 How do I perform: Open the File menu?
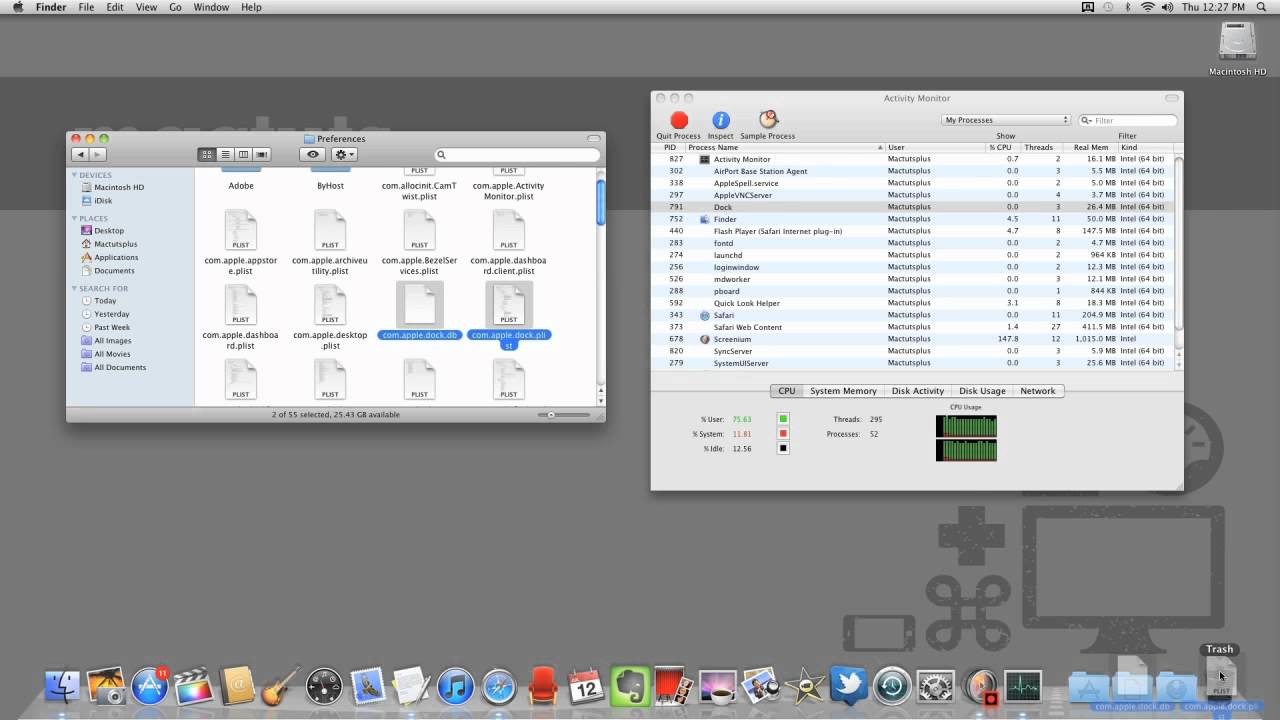point(86,7)
